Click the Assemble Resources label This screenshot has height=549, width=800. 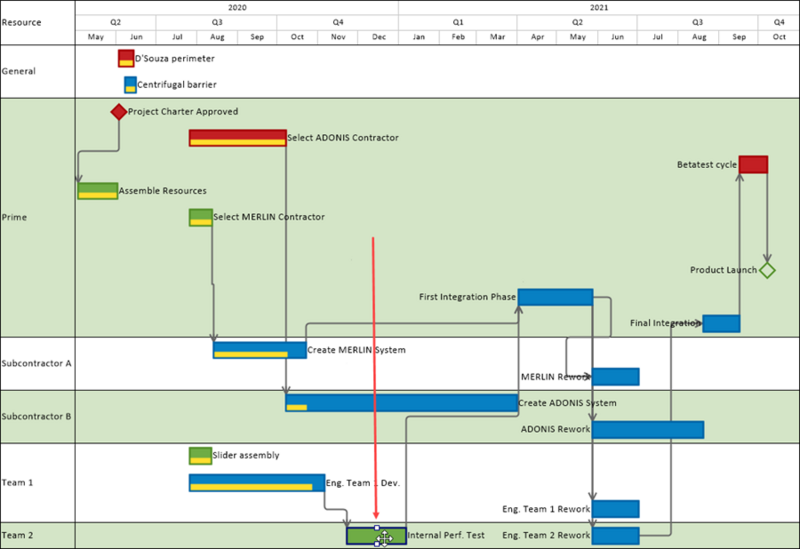pyautogui.click(x=163, y=191)
